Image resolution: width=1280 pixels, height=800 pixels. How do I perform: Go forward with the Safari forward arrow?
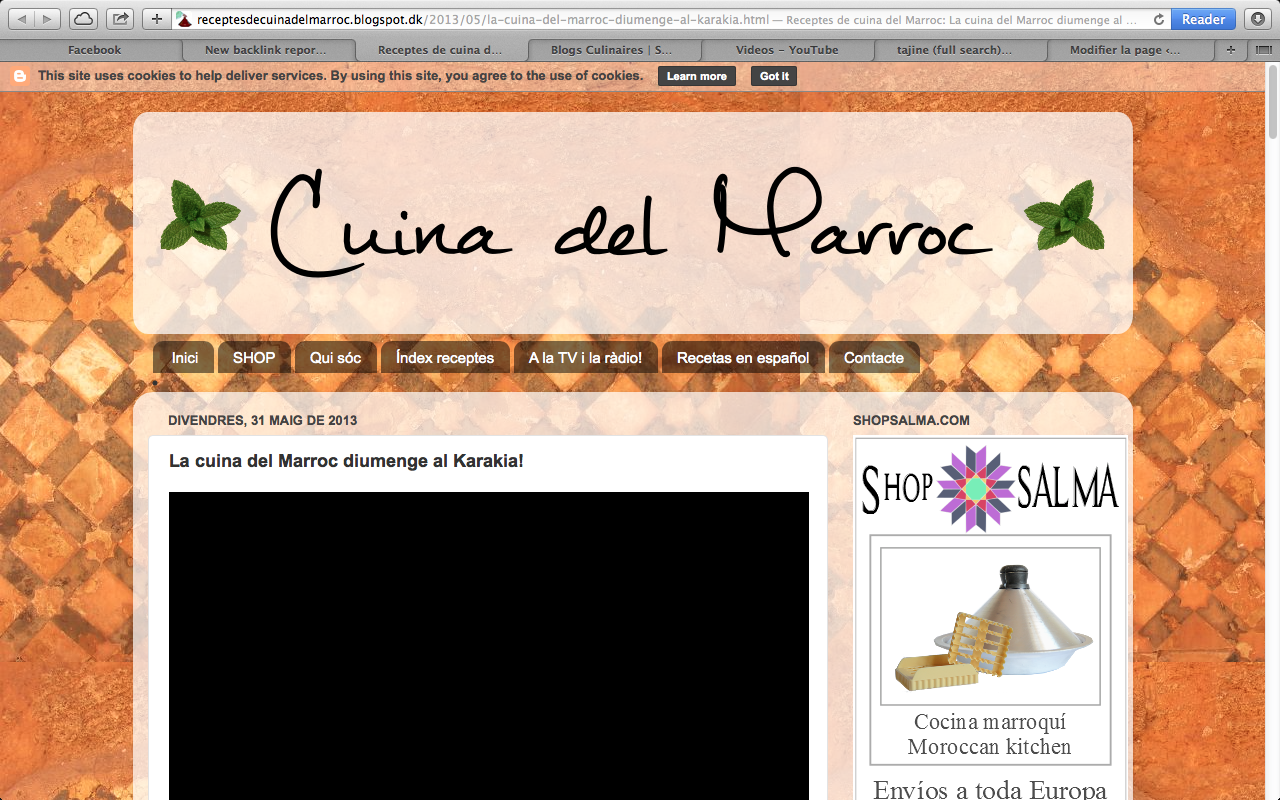(47, 19)
